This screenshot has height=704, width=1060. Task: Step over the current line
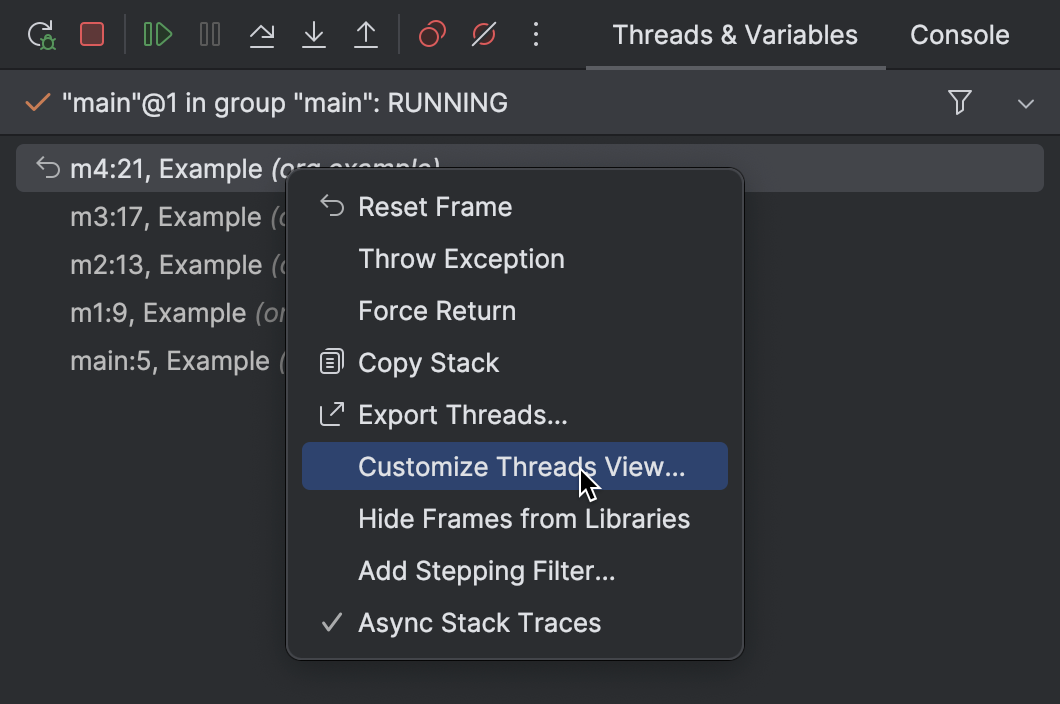point(262,34)
